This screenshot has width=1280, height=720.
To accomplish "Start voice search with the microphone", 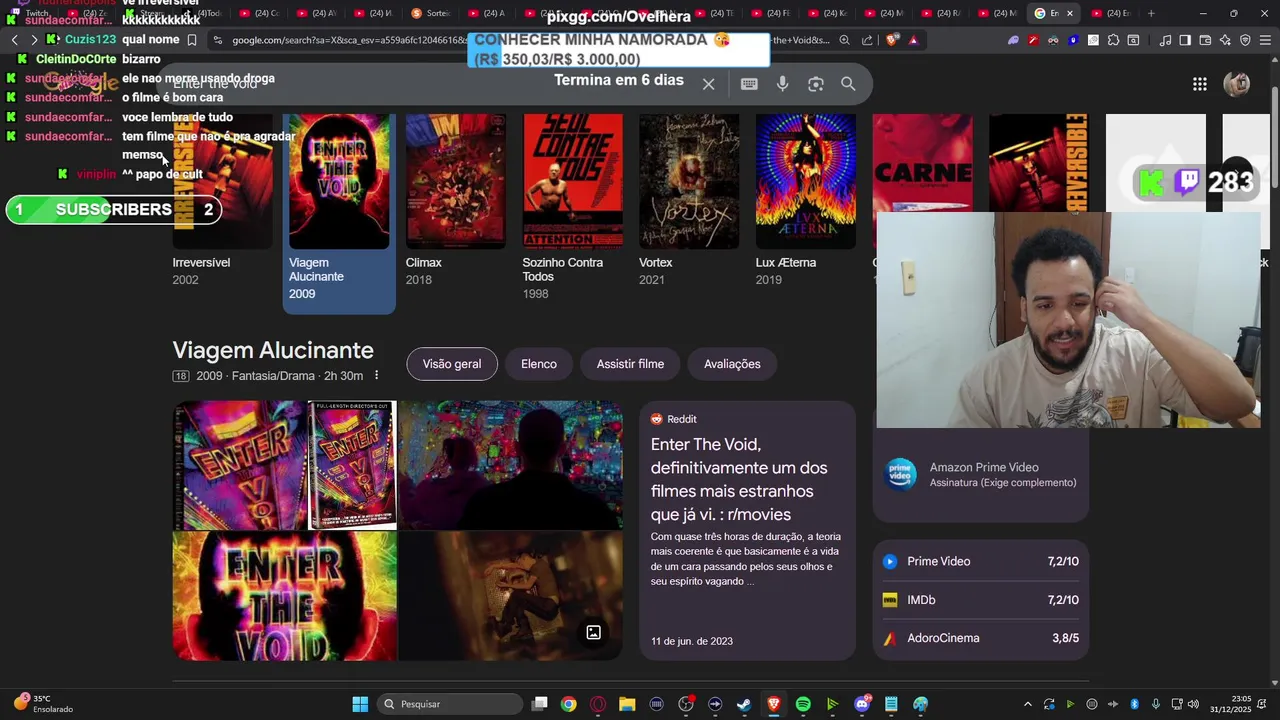I will pos(783,84).
